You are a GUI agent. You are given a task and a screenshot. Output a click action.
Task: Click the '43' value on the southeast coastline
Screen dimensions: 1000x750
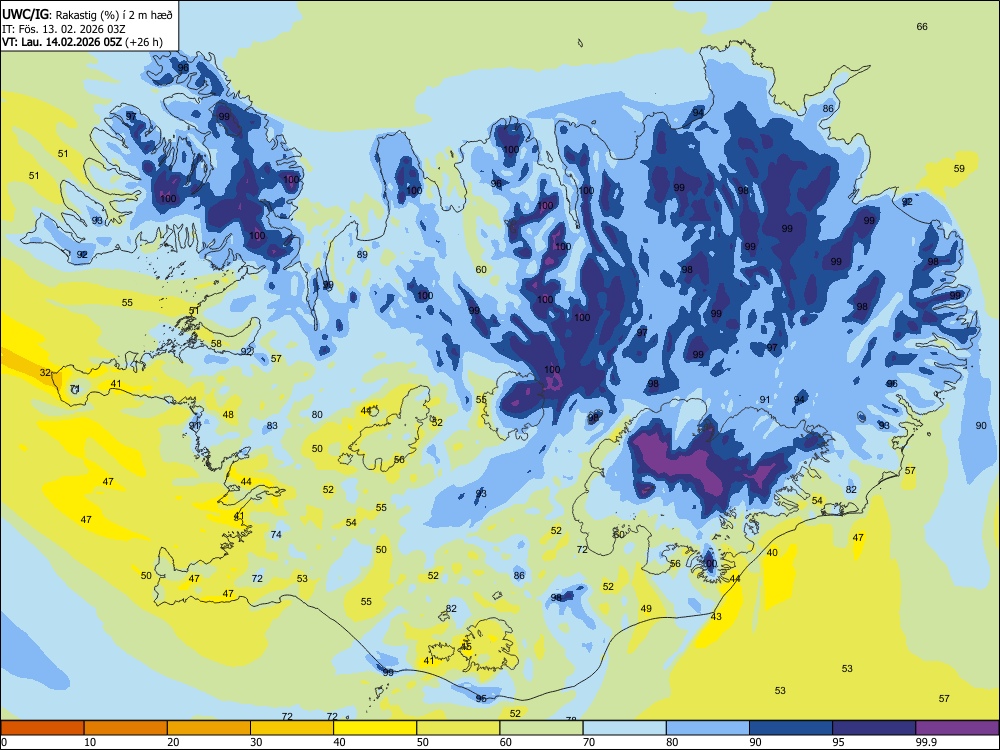point(716,617)
